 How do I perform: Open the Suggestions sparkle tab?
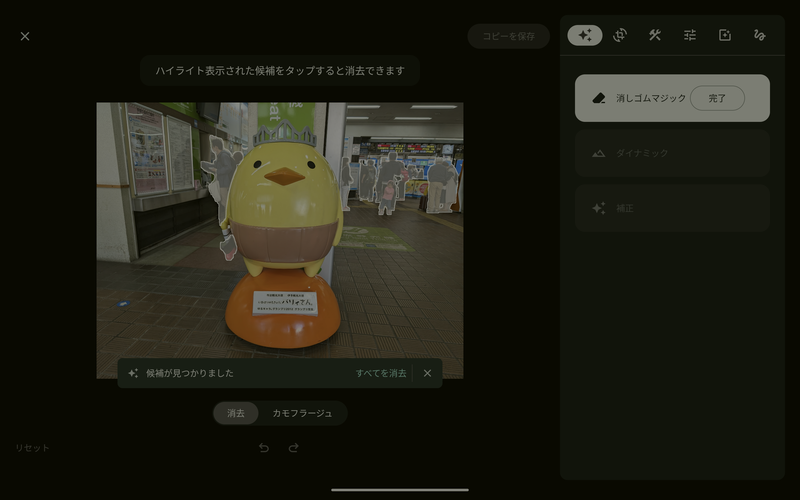tap(585, 35)
